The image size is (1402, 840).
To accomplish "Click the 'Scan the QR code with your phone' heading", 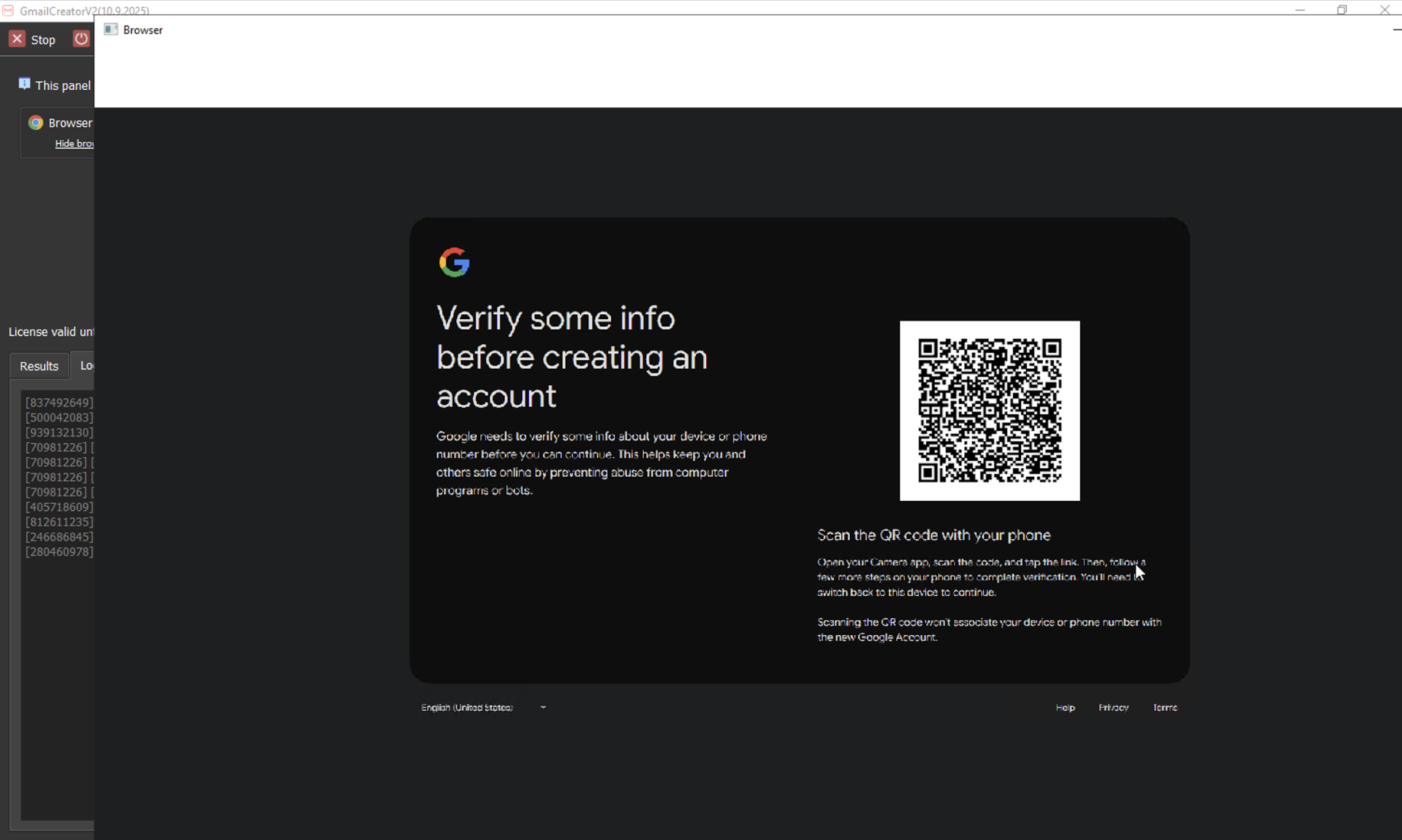I will (x=933, y=535).
